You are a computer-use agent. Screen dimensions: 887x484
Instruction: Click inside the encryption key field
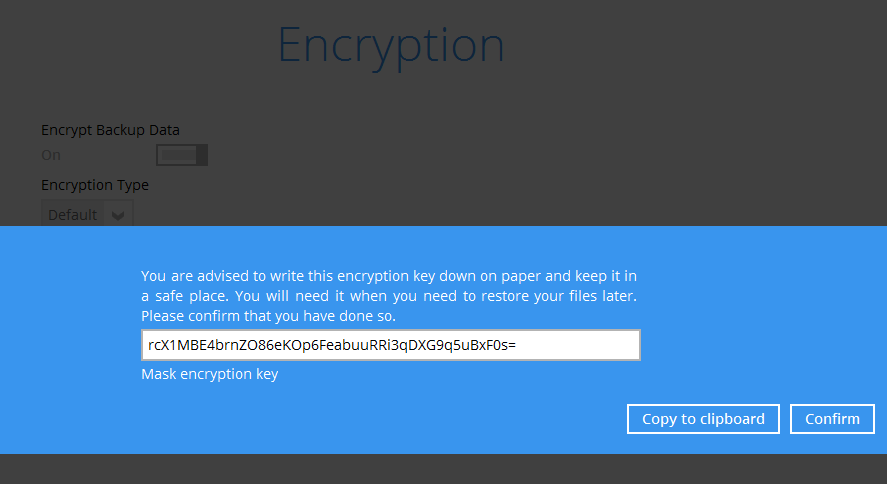[390, 345]
